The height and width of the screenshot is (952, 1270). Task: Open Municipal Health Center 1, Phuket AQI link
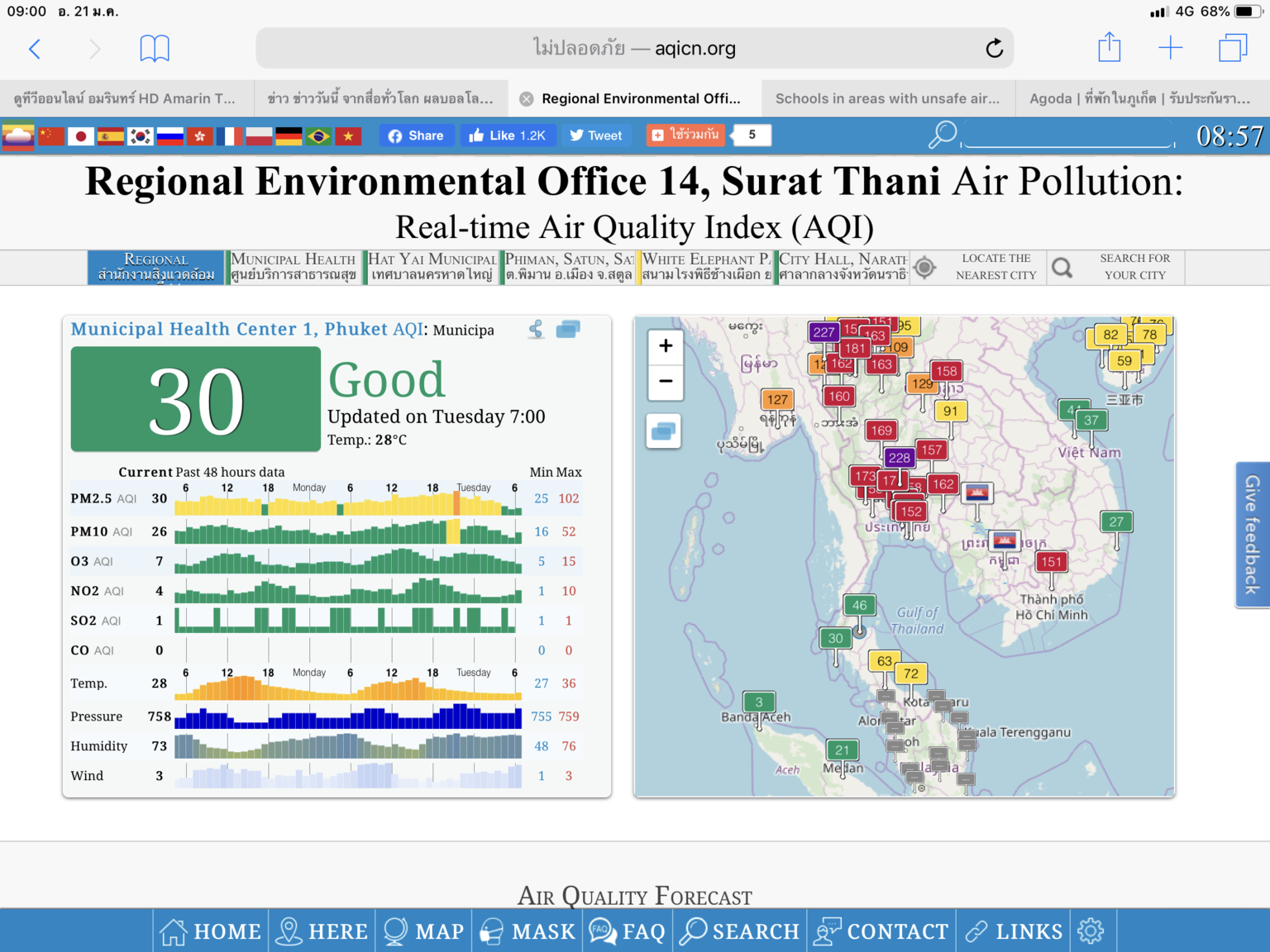tap(247, 329)
